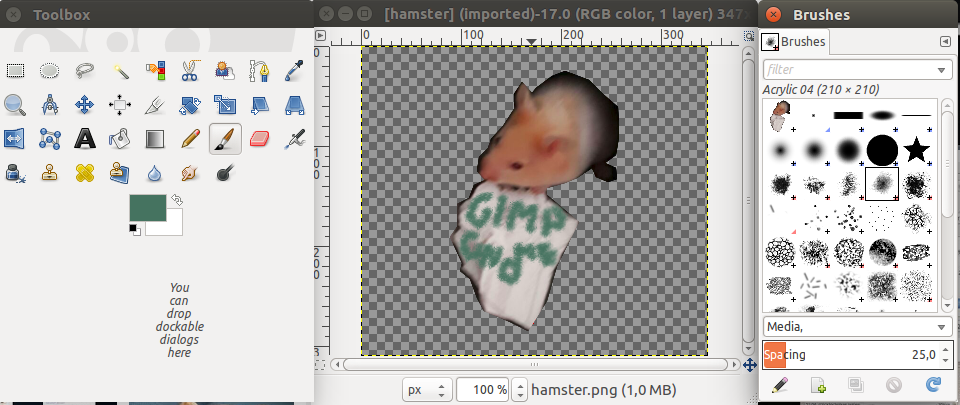Pick the Eraser tool

click(260, 139)
